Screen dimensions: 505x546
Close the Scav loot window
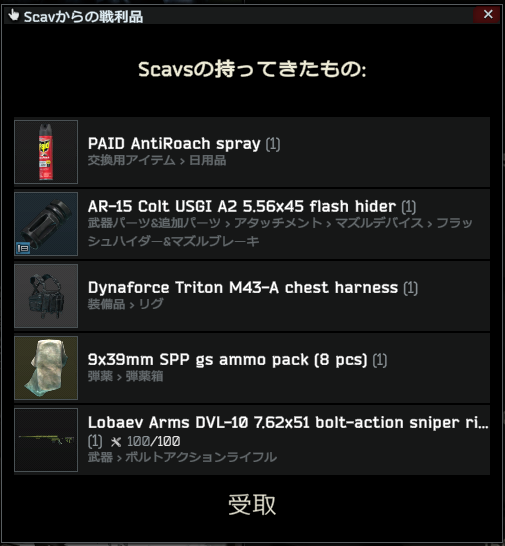pos(488,14)
